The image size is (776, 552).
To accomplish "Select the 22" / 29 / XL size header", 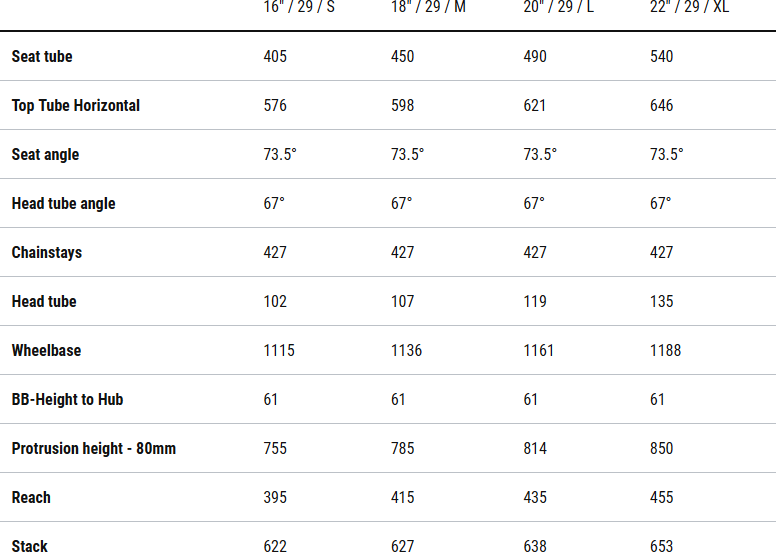I will [689, 8].
